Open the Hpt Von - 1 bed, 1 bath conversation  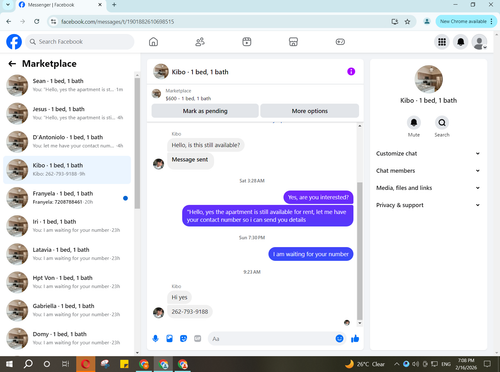[67, 282]
